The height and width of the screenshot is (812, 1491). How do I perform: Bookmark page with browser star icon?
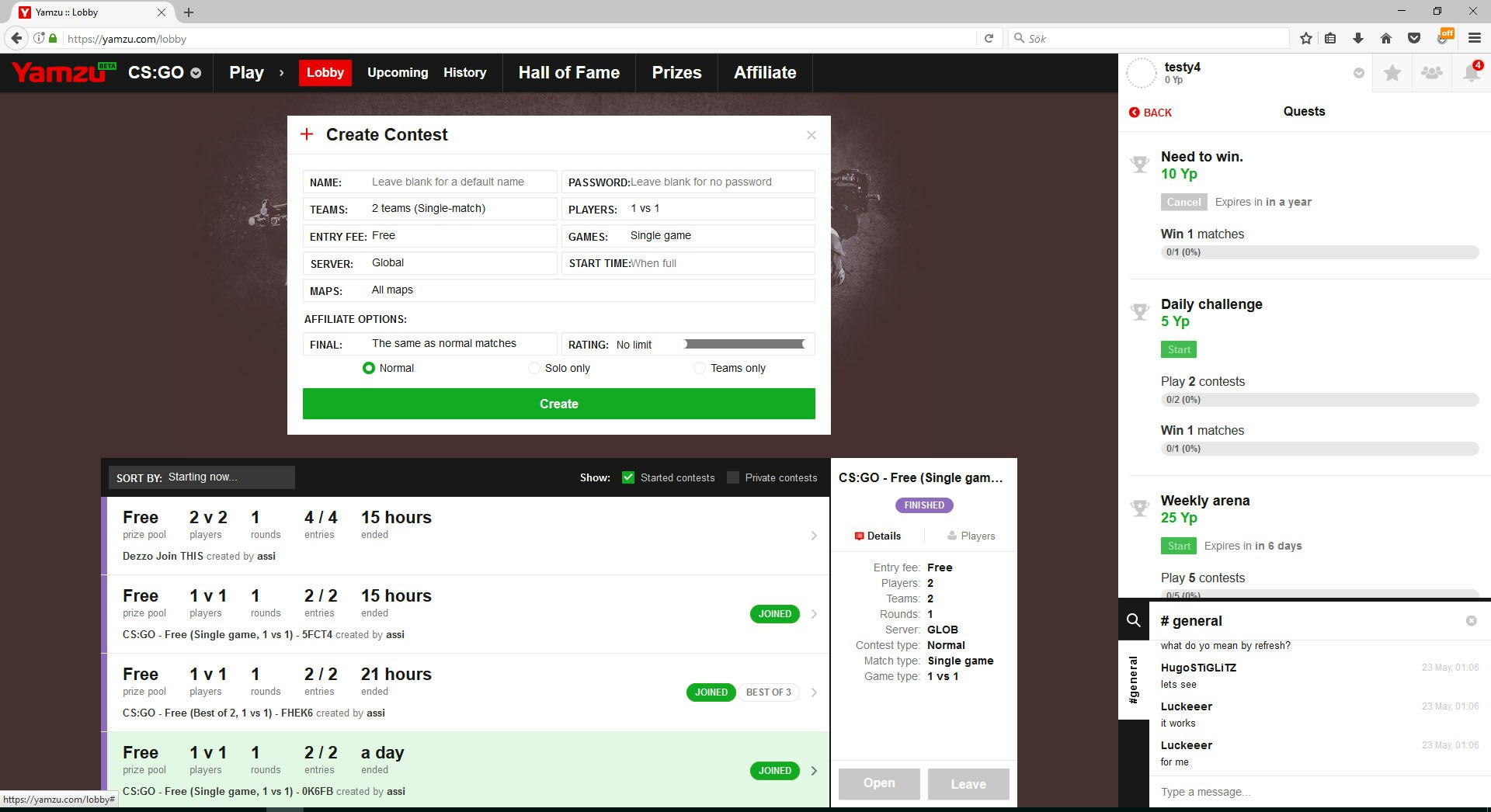click(x=1306, y=38)
